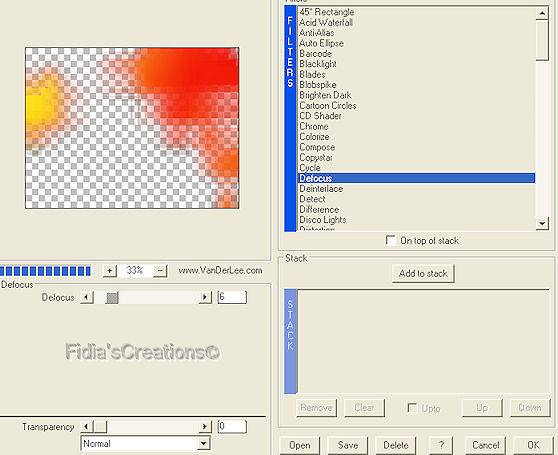558x455 pixels.
Task: Click the Add to stack button
Action: [x=423, y=274]
